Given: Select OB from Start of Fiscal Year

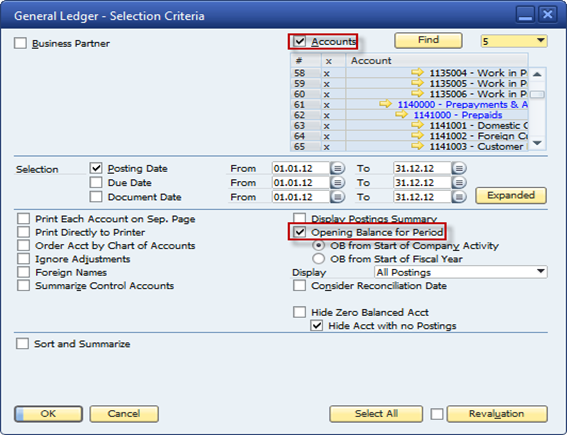Looking at the screenshot, I should tap(319, 259).
